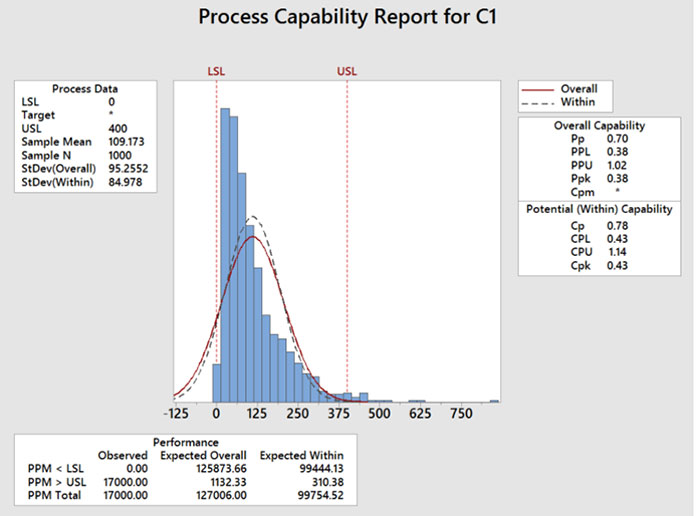700x516 pixels.
Task: Click the 'Overall Capability' heading
Action: 600,125
